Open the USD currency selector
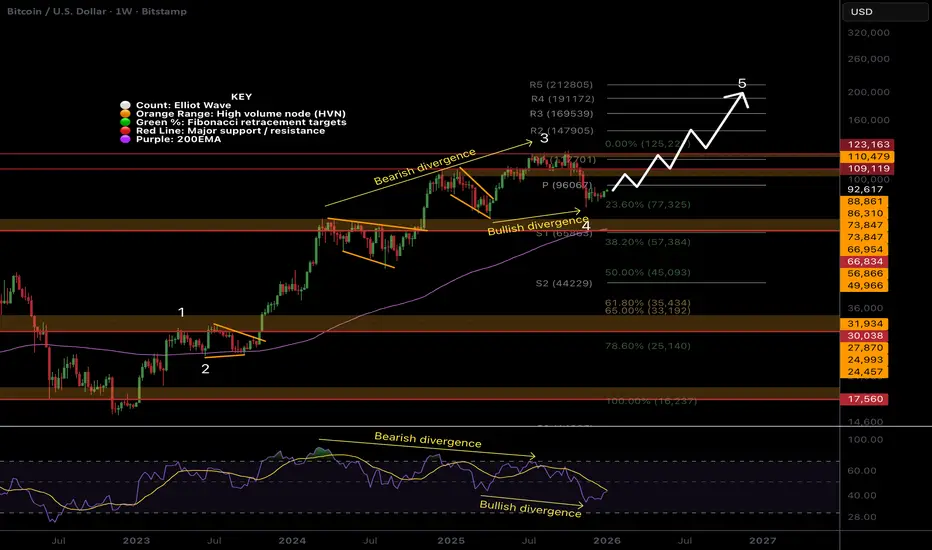The height and width of the screenshot is (550, 932). tap(885, 12)
